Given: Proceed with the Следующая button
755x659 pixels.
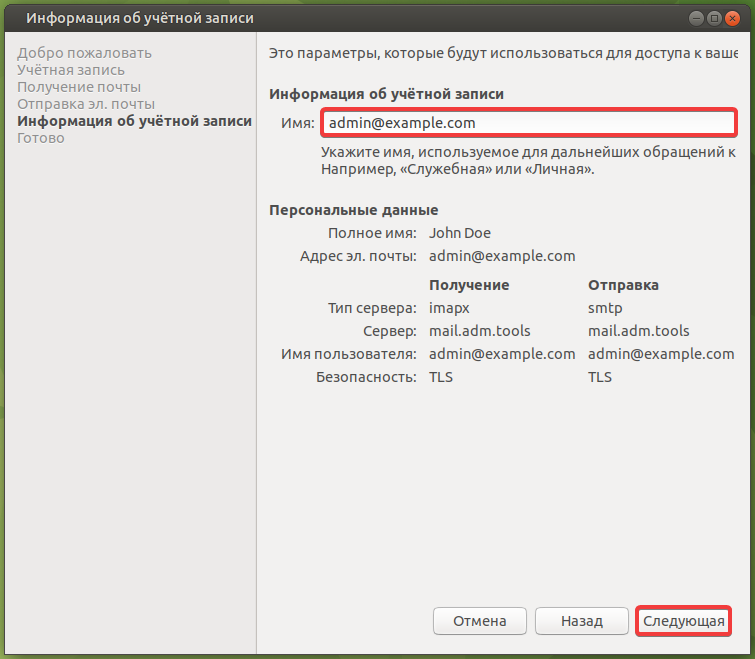Looking at the screenshot, I should (x=683, y=621).
